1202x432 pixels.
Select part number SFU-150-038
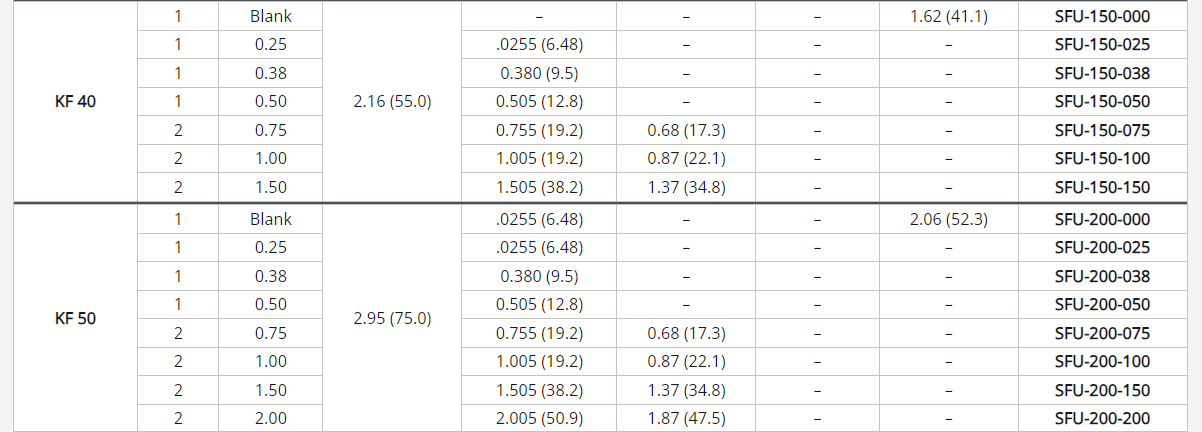click(x=1102, y=73)
